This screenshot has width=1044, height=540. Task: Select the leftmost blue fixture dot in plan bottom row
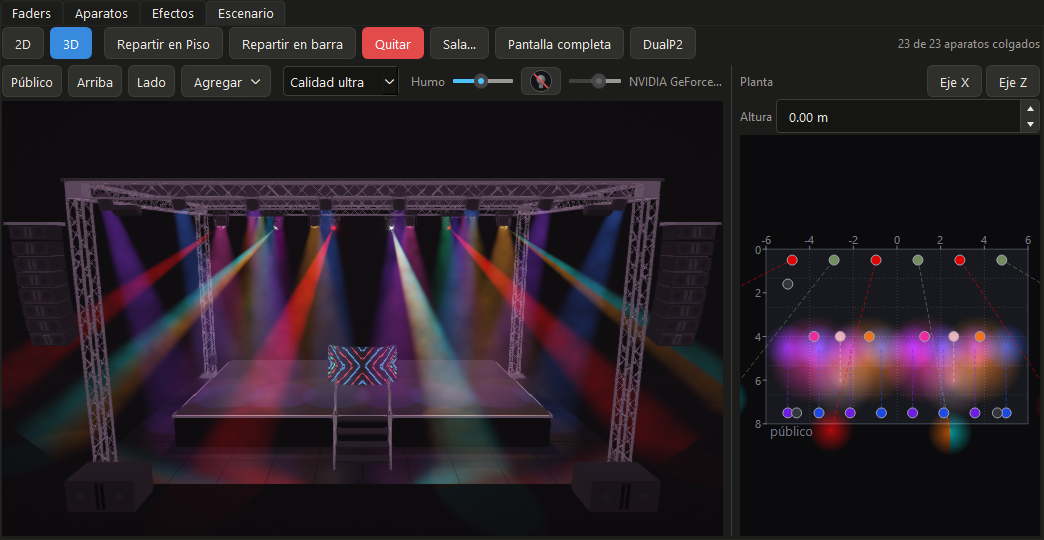point(819,413)
